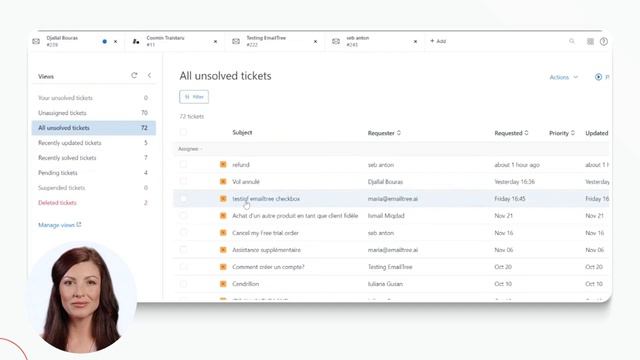Open the Manage views link
Image resolution: width=640 pixels, height=360 pixels.
(60, 225)
